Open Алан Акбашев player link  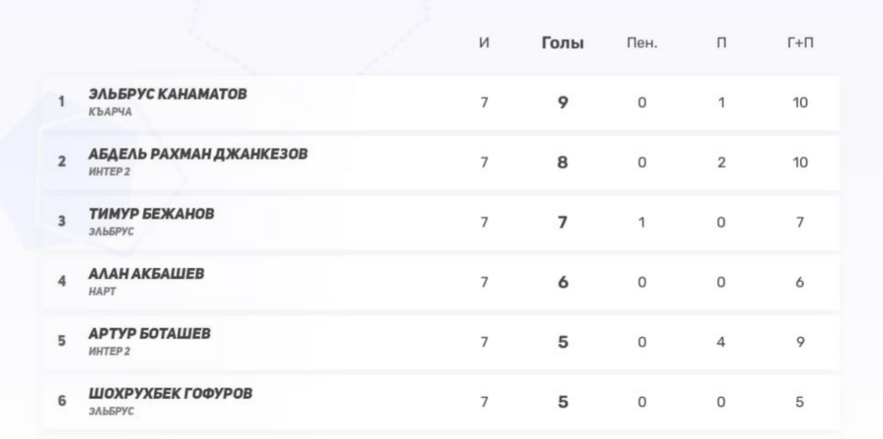pyautogui.click(x=146, y=273)
